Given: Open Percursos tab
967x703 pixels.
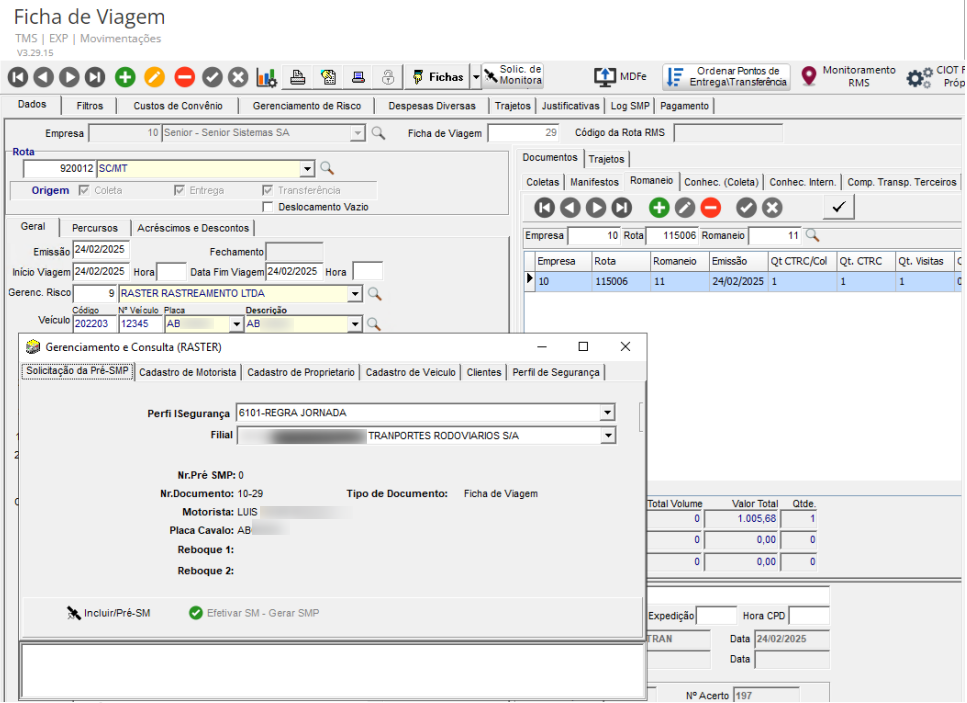Looking at the screenshot, I should coord(94,228).
